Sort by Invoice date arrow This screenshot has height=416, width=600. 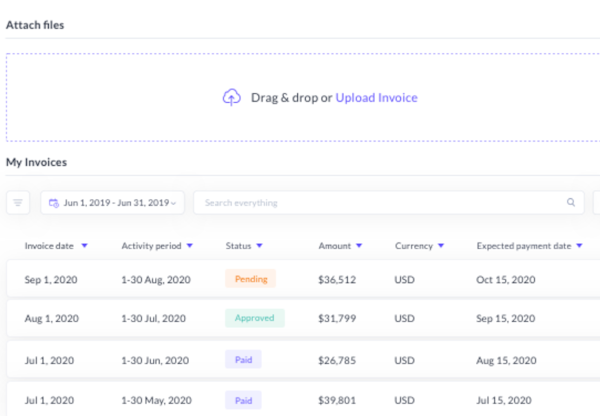click(x=84, y=246)
